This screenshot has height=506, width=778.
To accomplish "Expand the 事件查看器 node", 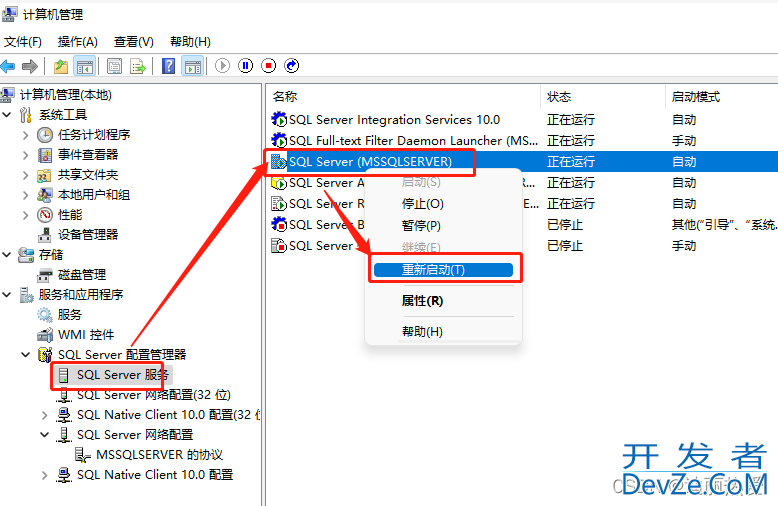I will tap(26, 155).
